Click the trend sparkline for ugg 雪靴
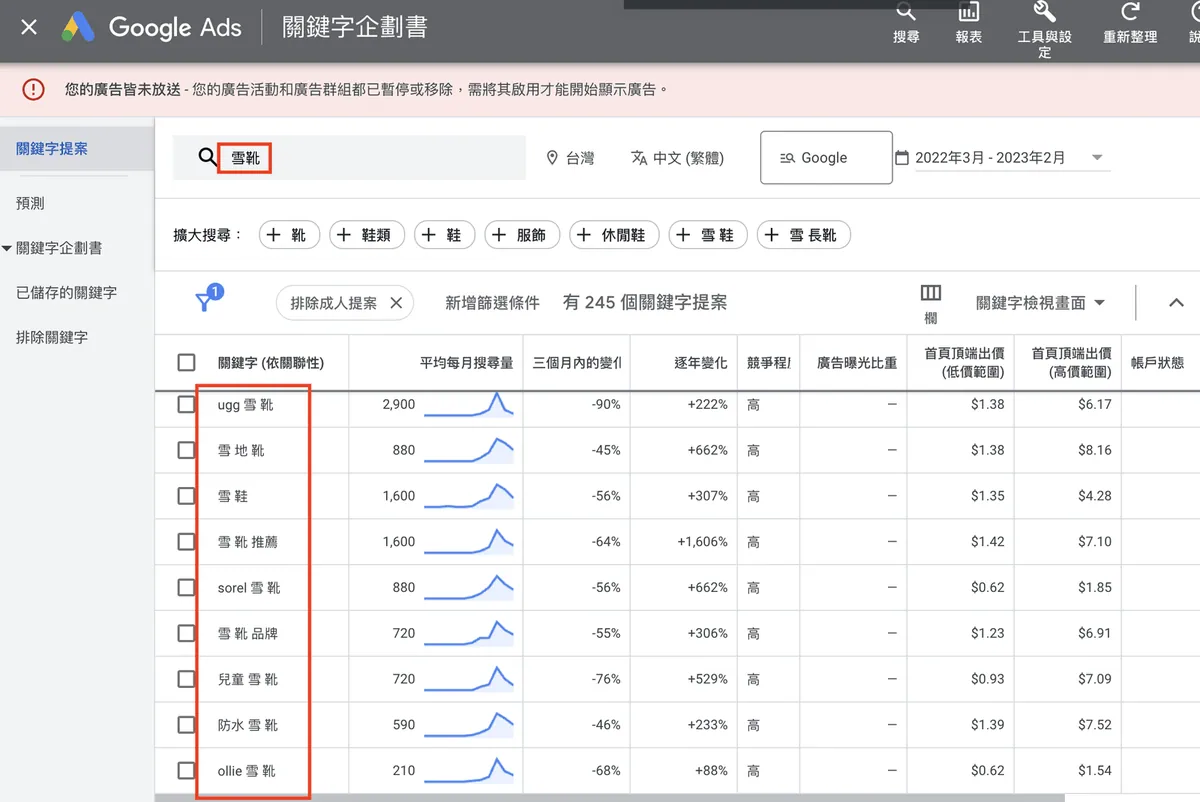Image resolution: width=1200 pixels, height=802 pixels. (468, 404)
